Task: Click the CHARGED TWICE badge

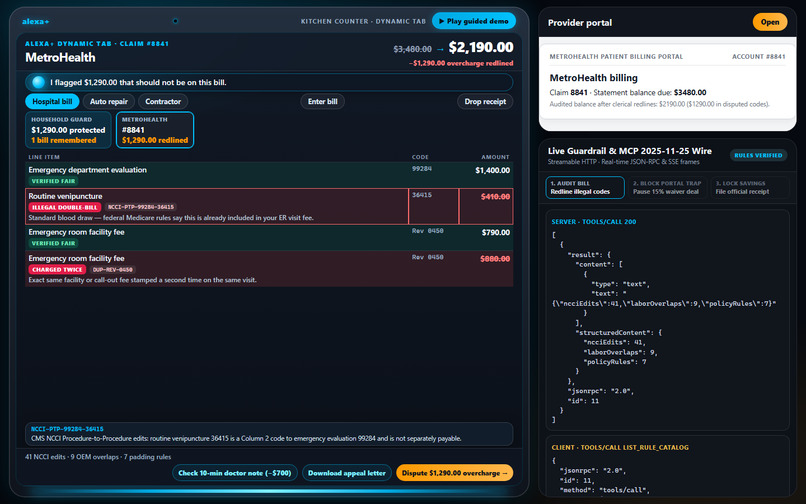Action: (57, 269)
